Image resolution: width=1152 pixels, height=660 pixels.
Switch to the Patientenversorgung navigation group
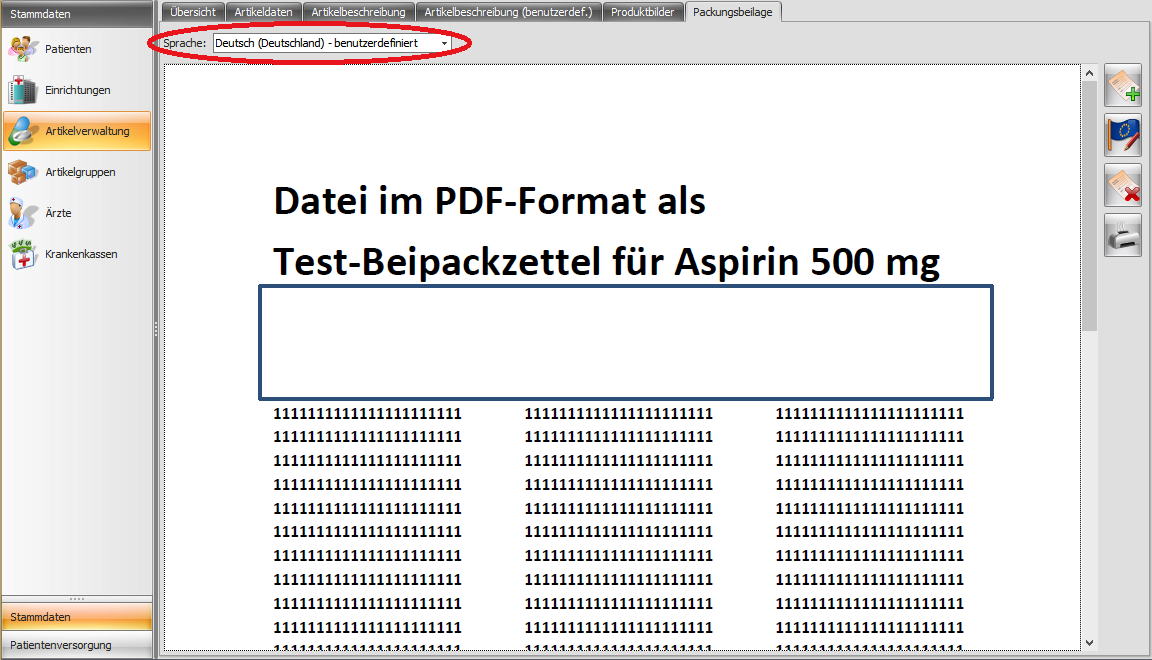pos(77,645)
